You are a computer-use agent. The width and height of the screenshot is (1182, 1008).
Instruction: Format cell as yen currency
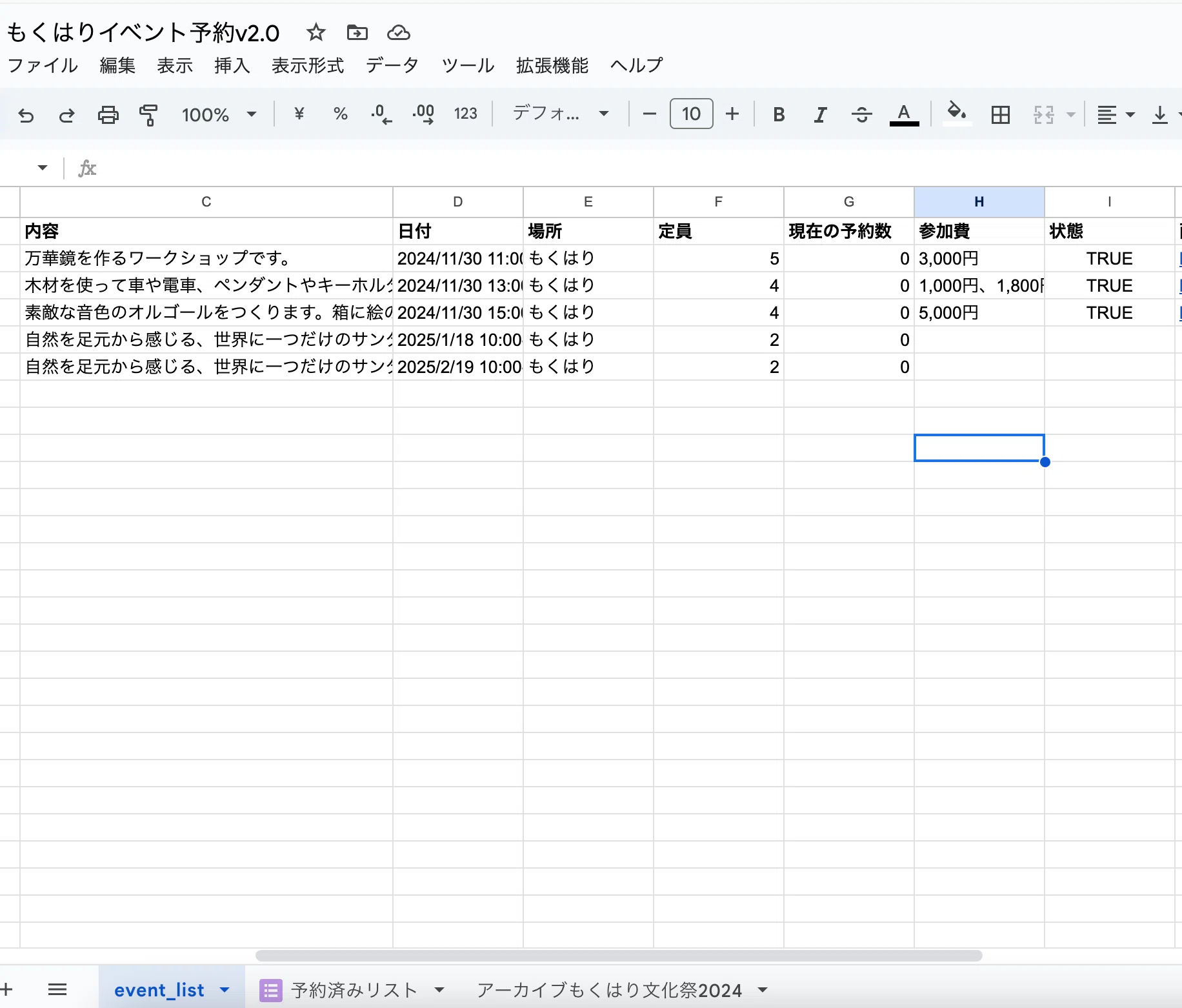point(299,114)
